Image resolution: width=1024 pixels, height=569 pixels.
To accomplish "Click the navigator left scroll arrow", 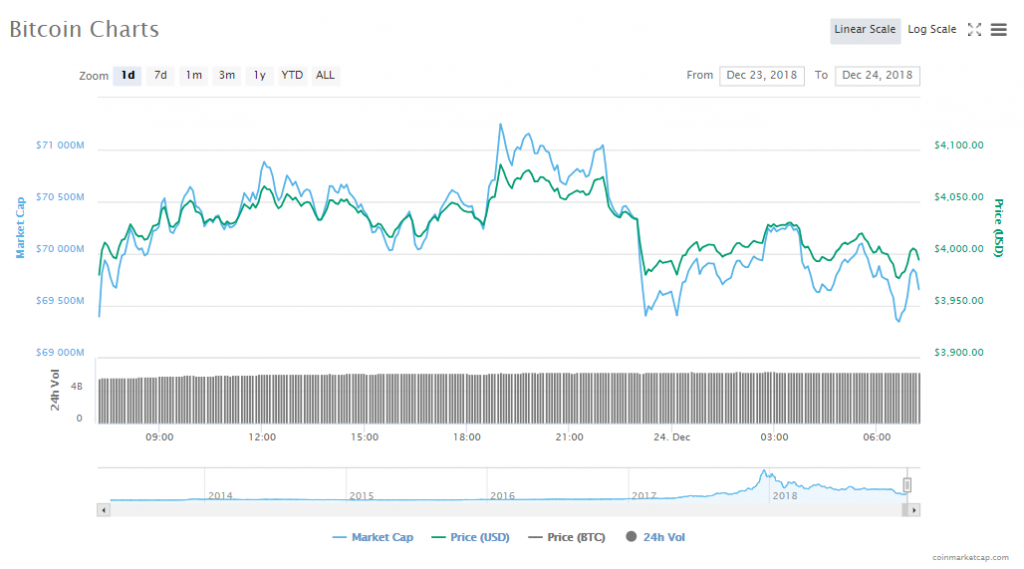I will coord(102,510).
